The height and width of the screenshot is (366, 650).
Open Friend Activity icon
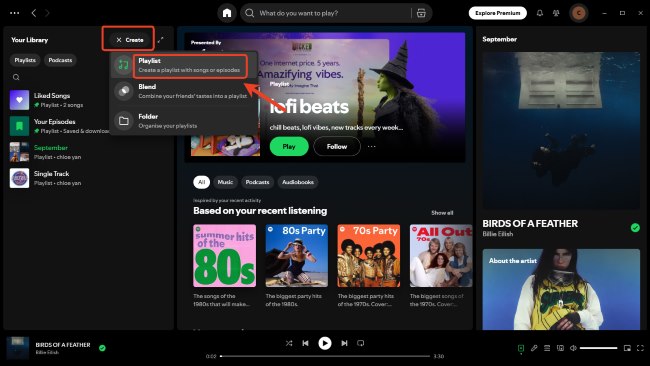click(x=556, y=13)
